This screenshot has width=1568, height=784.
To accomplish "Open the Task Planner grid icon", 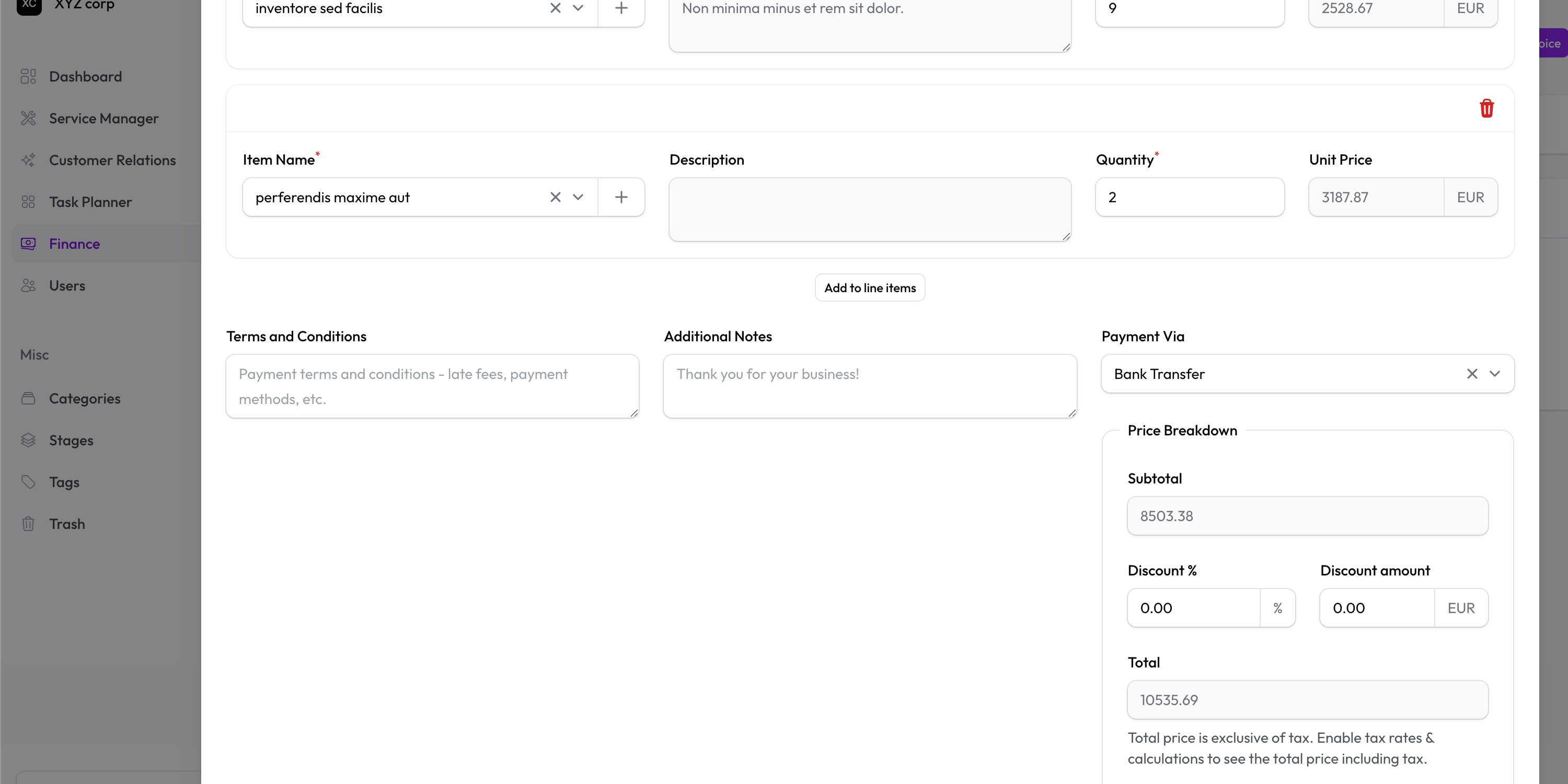I will [28, 202].
